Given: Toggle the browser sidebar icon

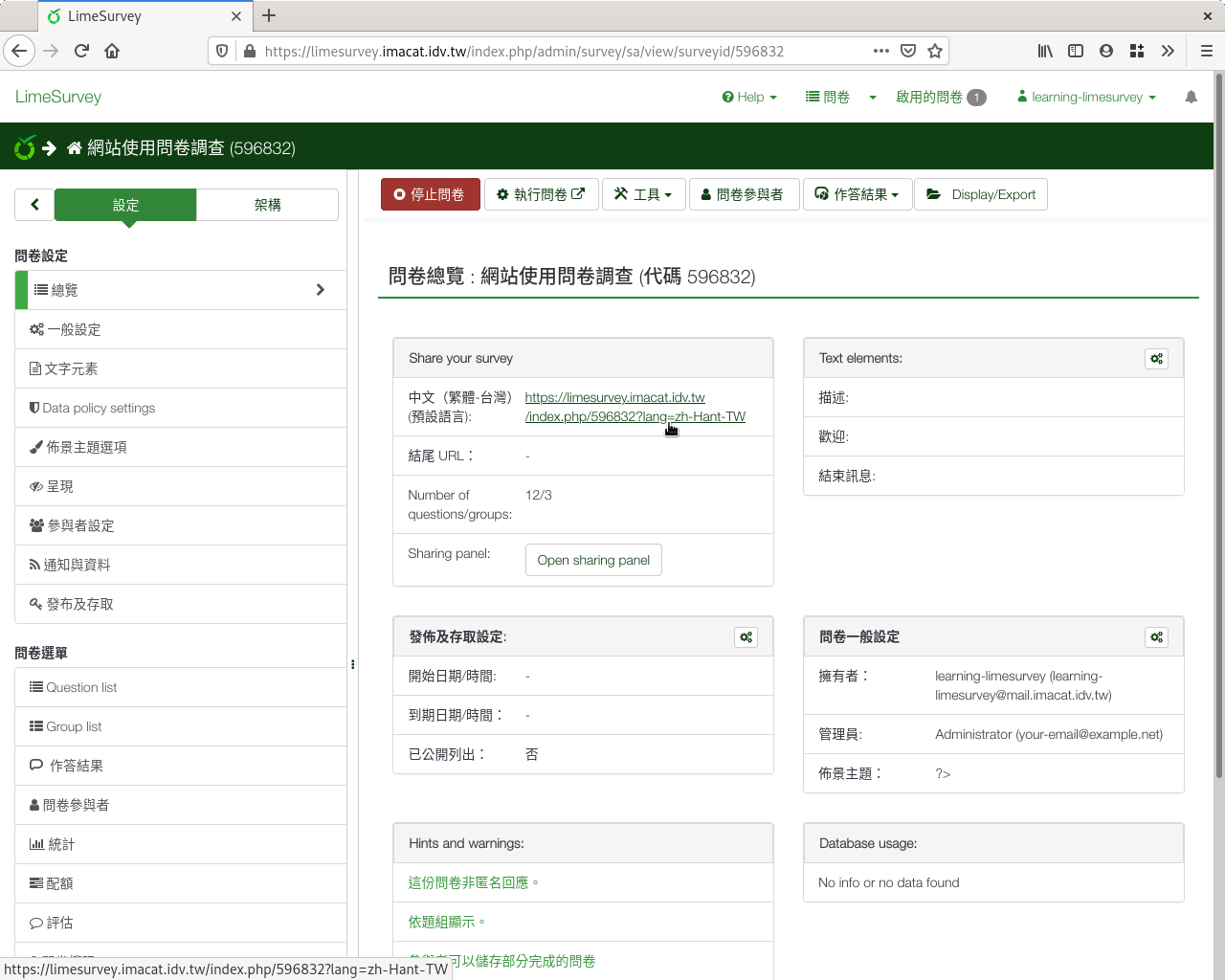Looking at the screenshot, I should (x=1076, y=51).
